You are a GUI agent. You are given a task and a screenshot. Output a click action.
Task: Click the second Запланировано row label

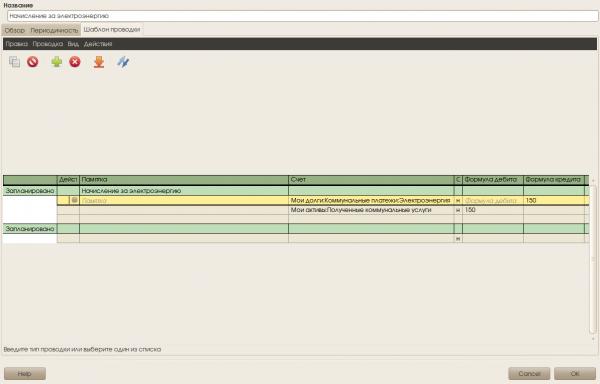(x=30, y=229)
